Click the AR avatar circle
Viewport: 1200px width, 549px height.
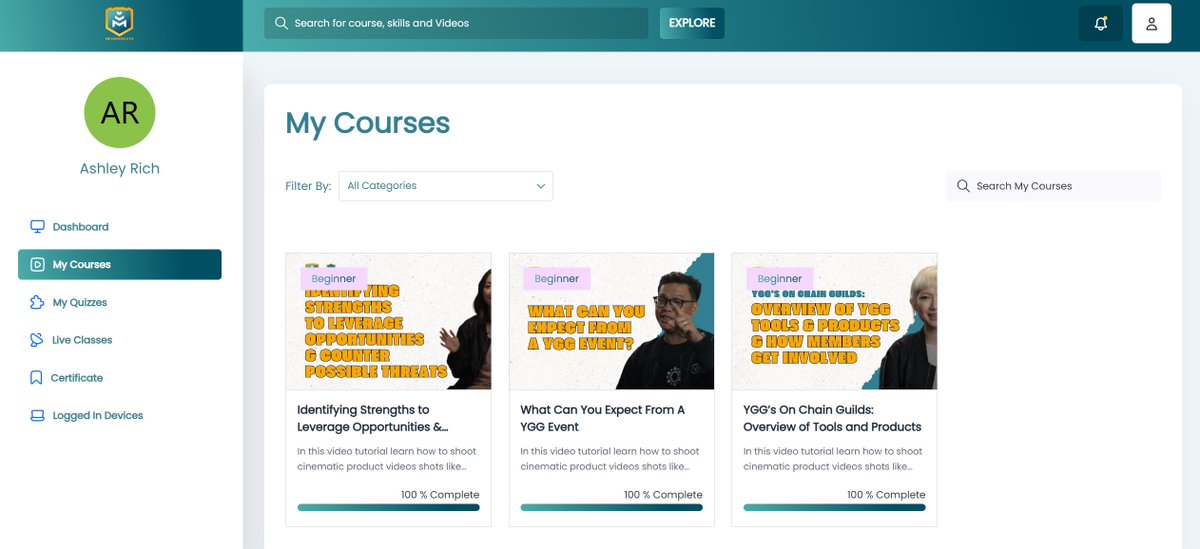pos(120,112)
